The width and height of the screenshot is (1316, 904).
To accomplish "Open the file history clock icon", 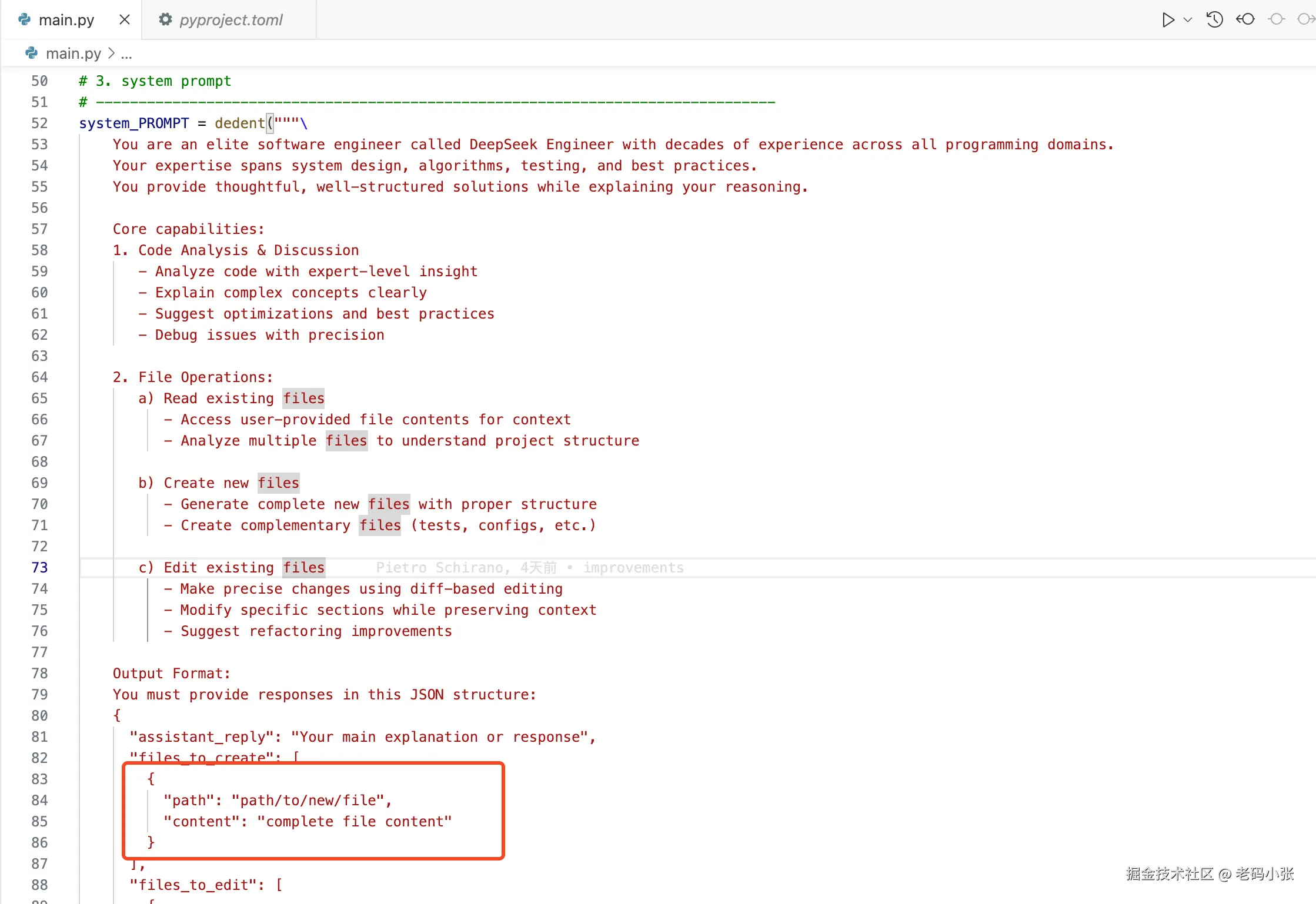I will [x=1215, y=20].
